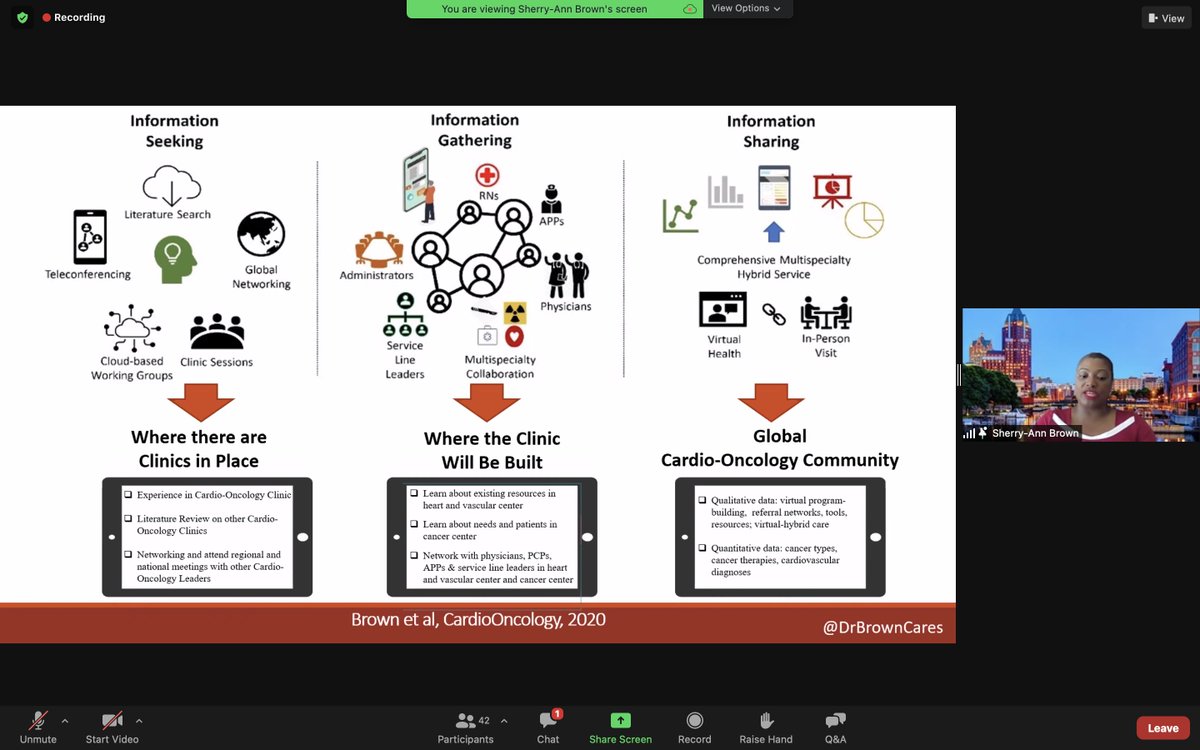Click the Virtual Health screen icon
The width and height of the screenshot is (1200, 750).
[x=723, y=310]
